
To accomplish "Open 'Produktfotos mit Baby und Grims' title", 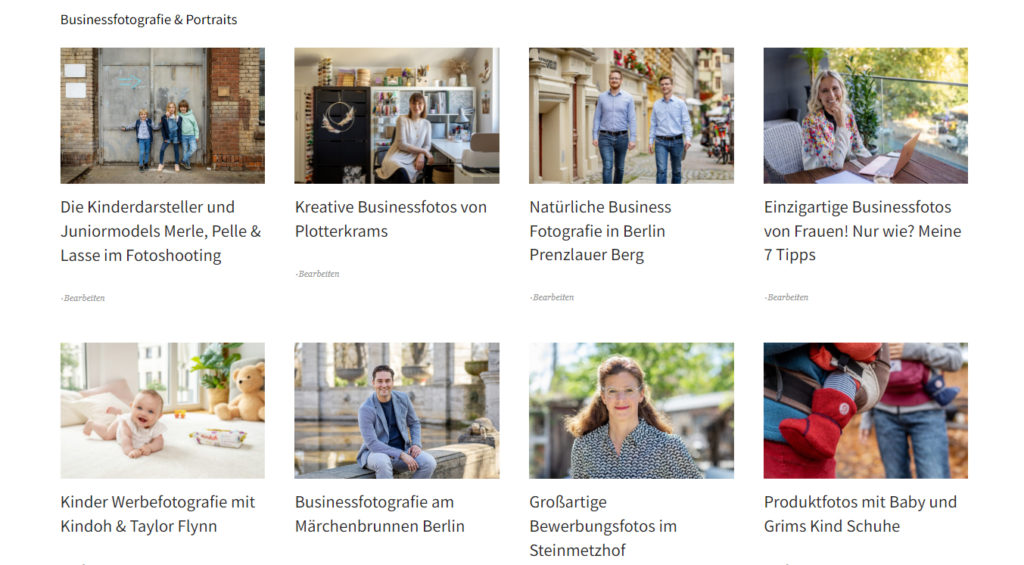I will point(860,514).
